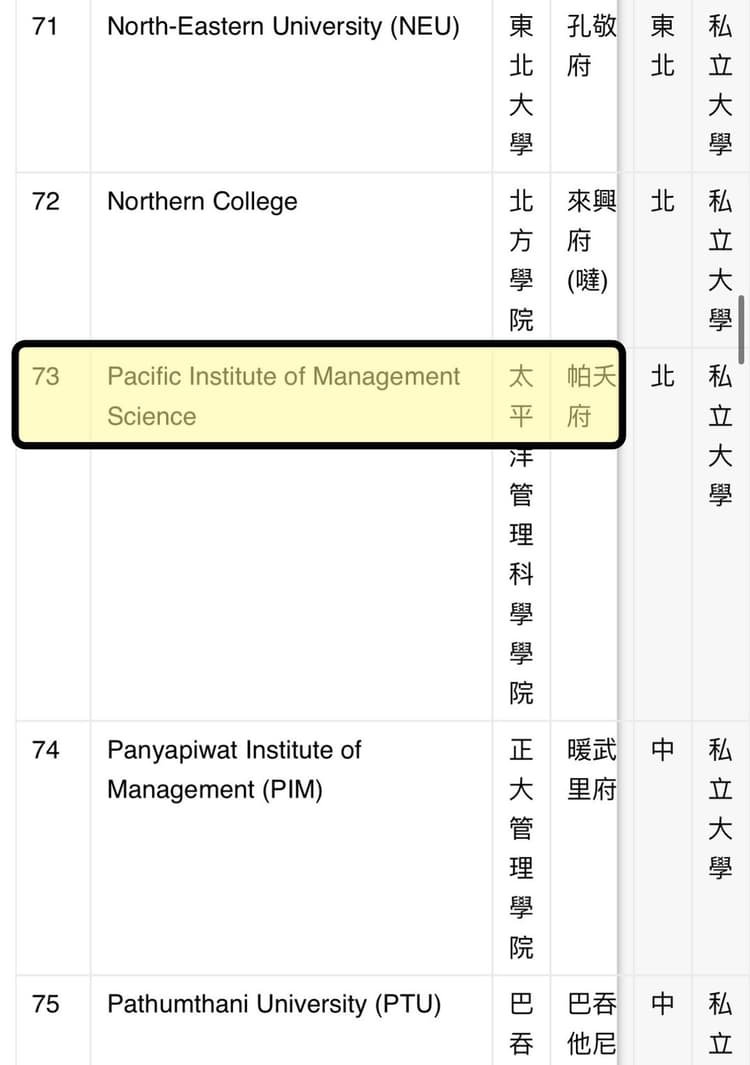Click the 正大管理學院 Chinese name cell
750x1065 pixels.
[521, 848]
